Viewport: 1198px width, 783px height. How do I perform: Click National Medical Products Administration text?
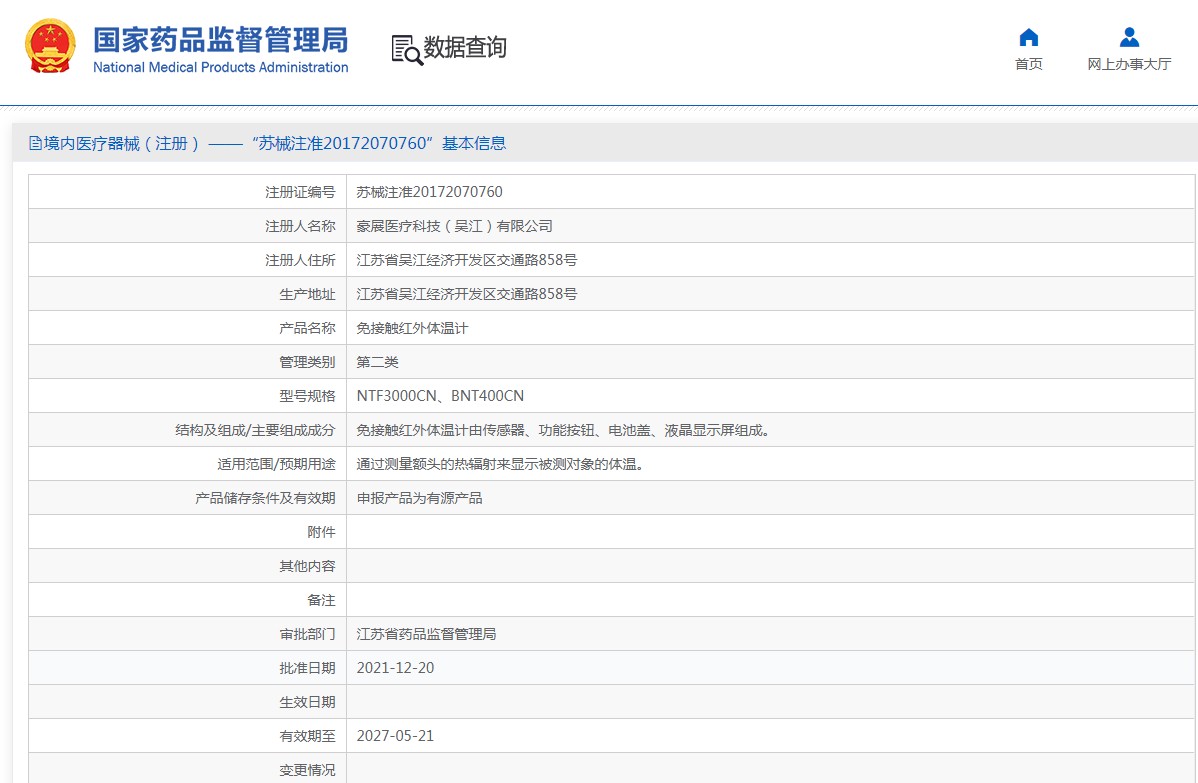220,67
